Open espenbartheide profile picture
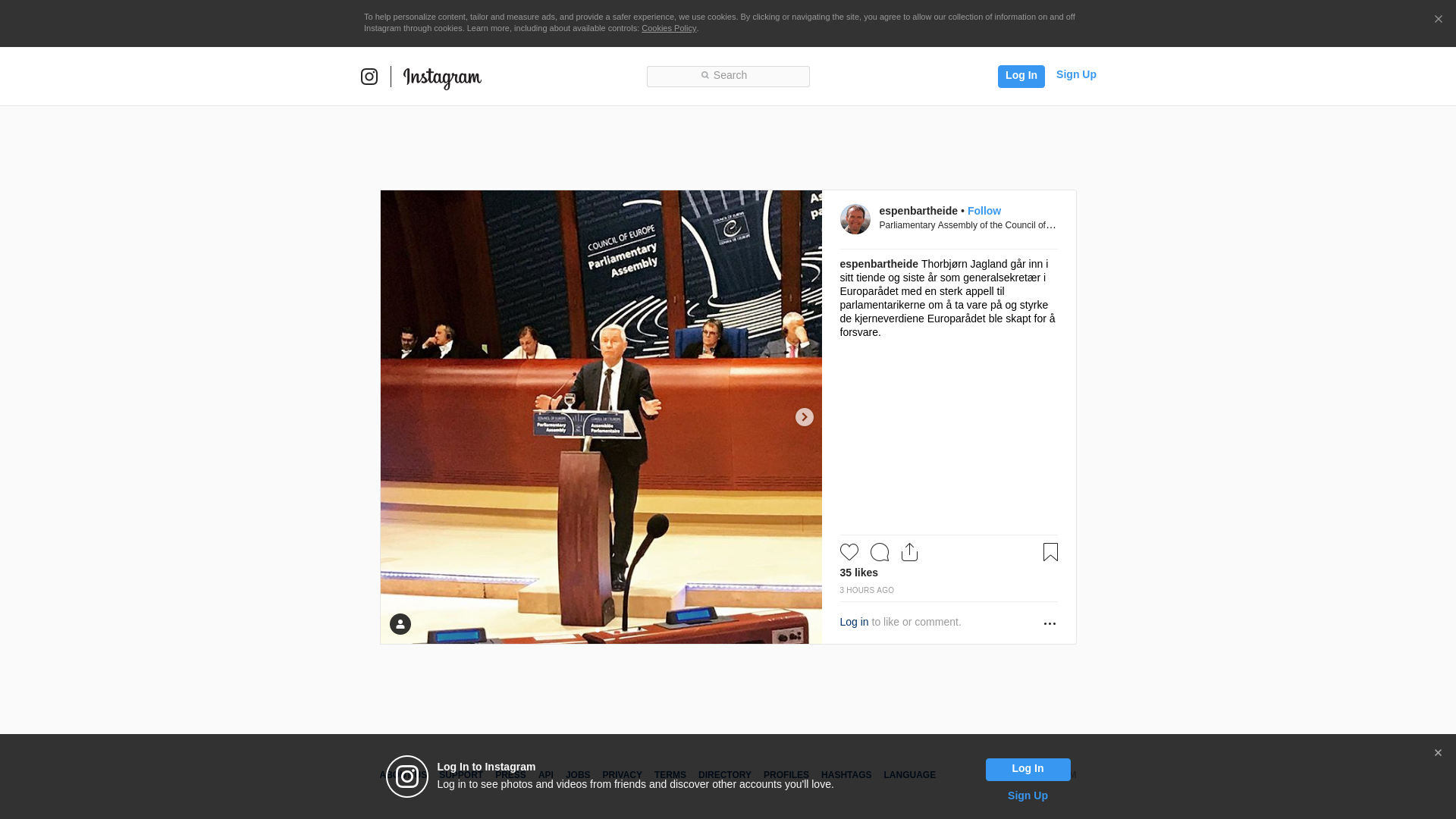Viewport: 1456px width, 819px height. (x=855, y=219)
